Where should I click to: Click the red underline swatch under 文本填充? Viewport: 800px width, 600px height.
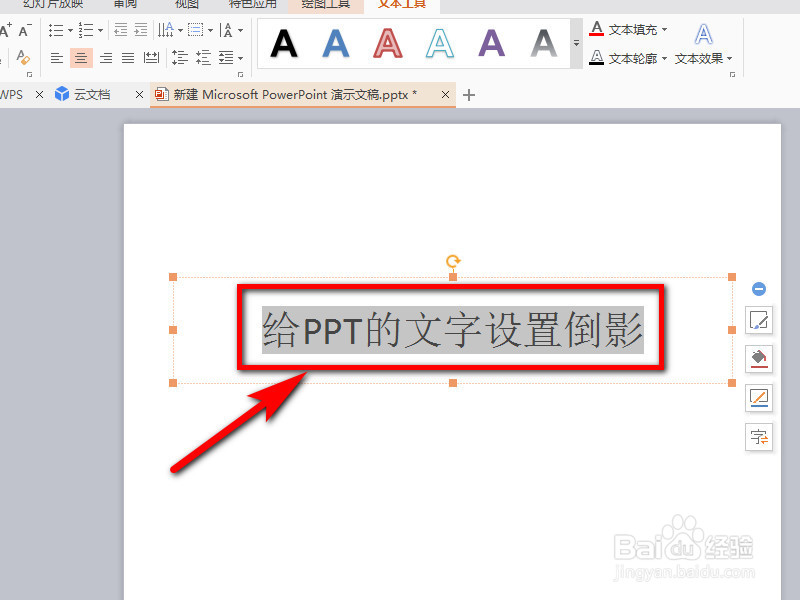[597, 33]
